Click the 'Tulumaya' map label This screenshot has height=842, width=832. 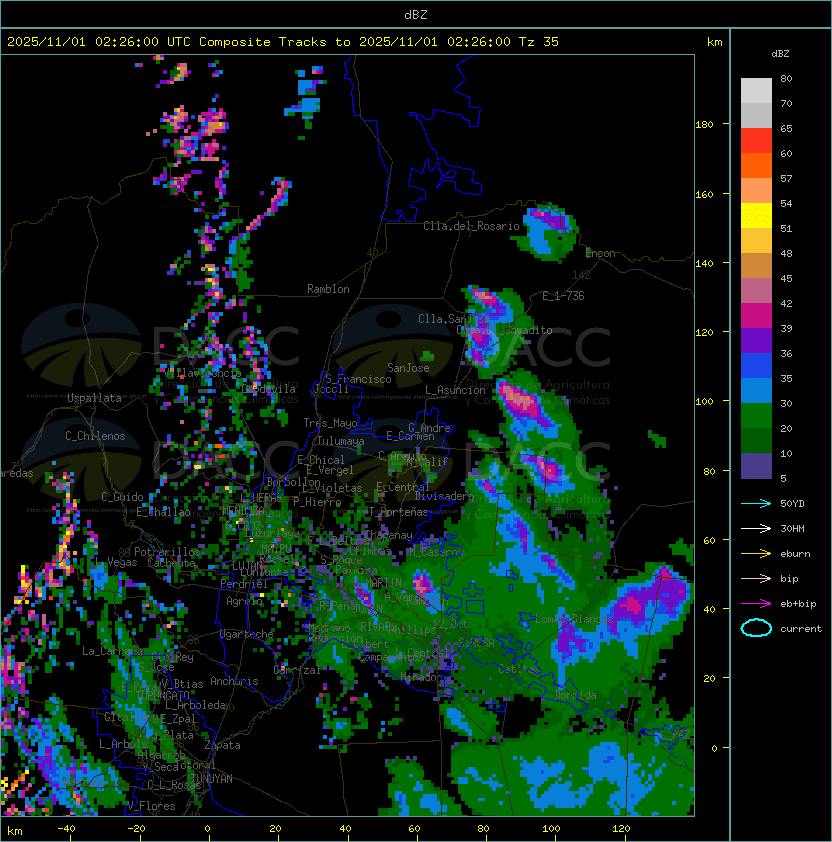[341, 441]
